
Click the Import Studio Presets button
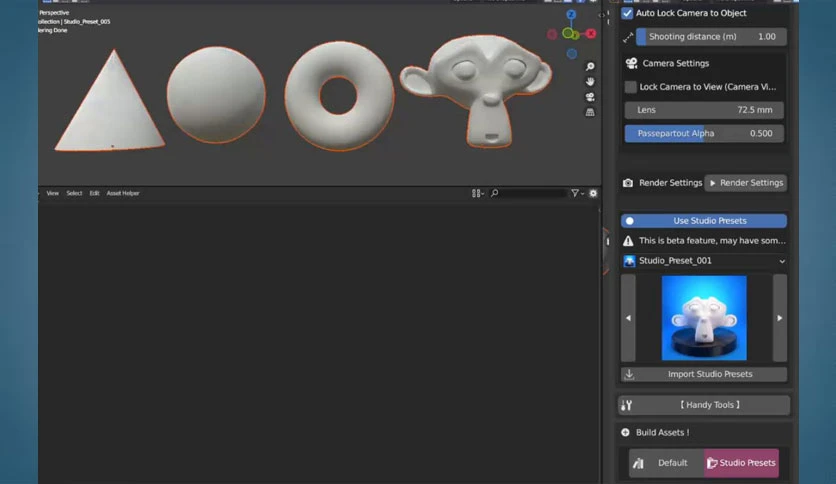tap(704, 374)
